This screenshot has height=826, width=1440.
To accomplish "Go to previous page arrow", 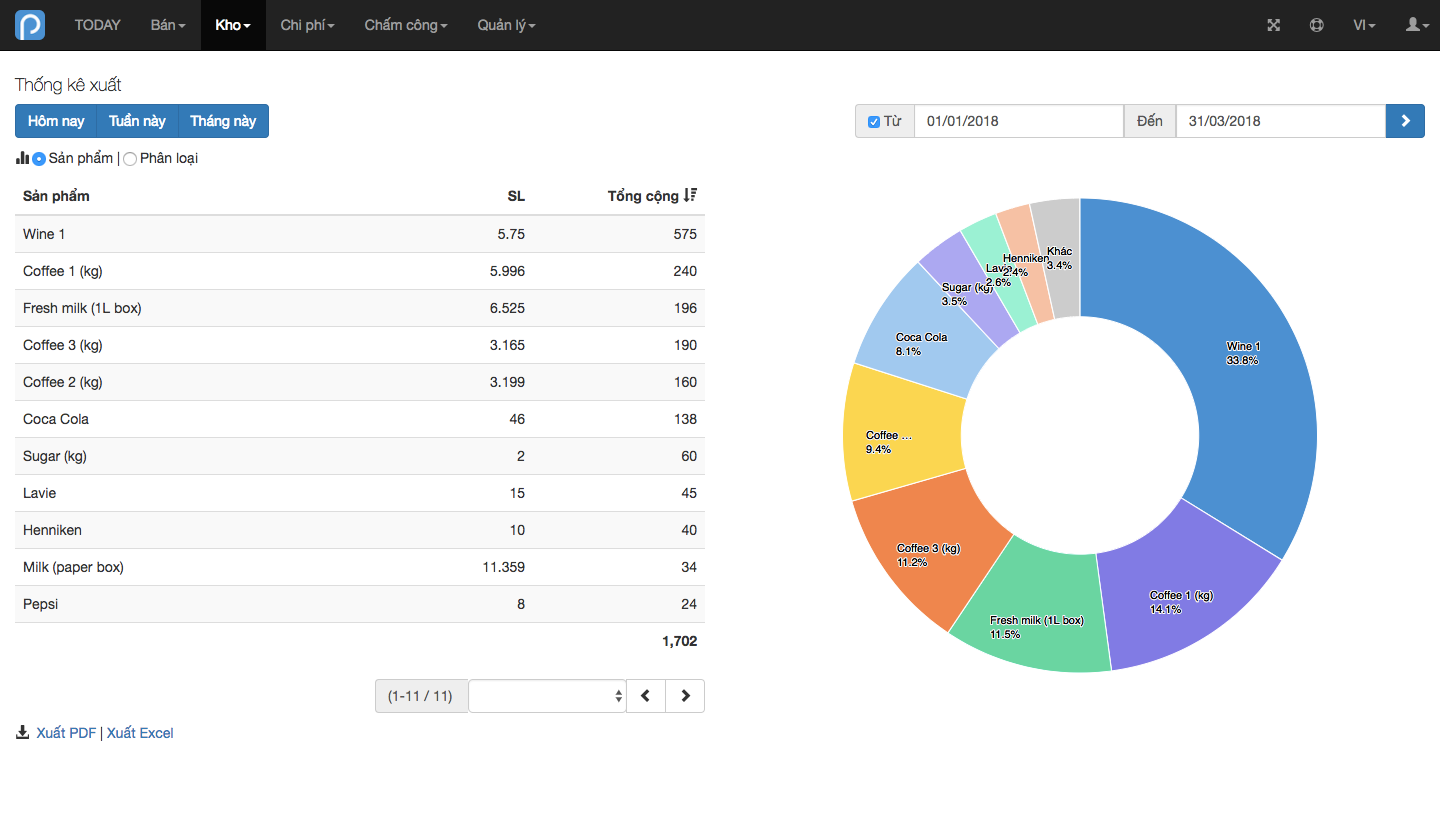I will tap(646, 696).
